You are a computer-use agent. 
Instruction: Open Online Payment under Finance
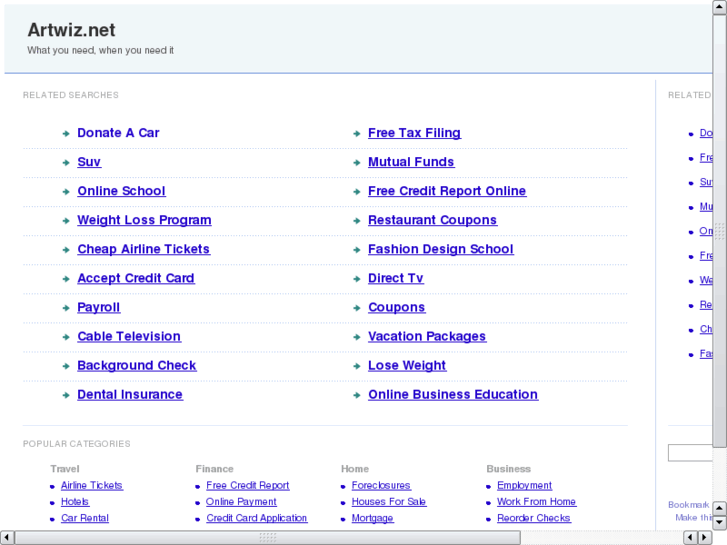click(241, 502)
